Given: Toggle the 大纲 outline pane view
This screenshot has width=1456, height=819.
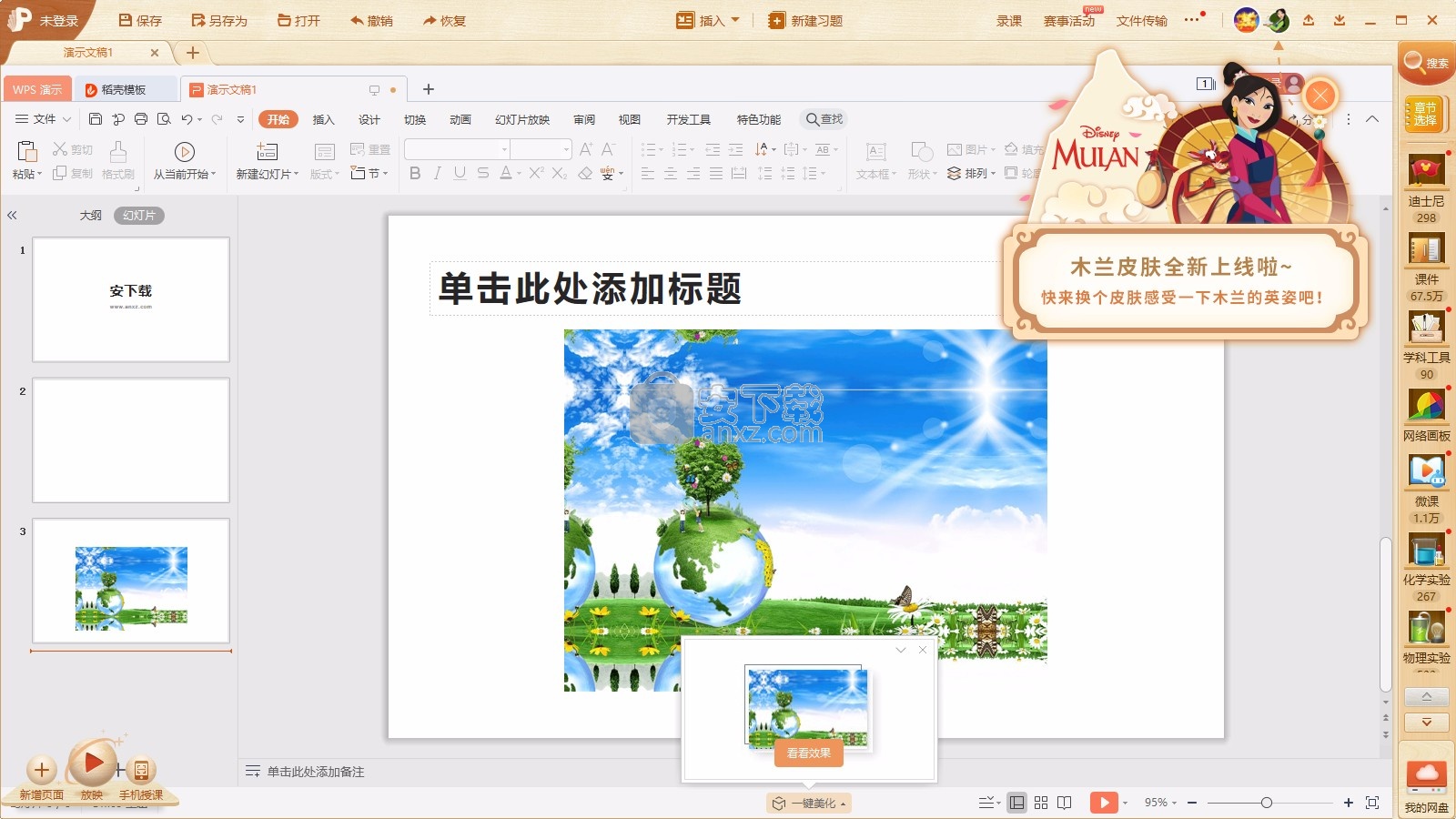Looking at the screenshot, I should (x=91, y=216).
